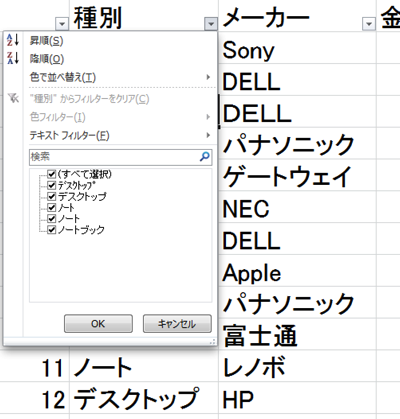
Task: Select the DELL cell directly below Sony
Action: (297, 79)
